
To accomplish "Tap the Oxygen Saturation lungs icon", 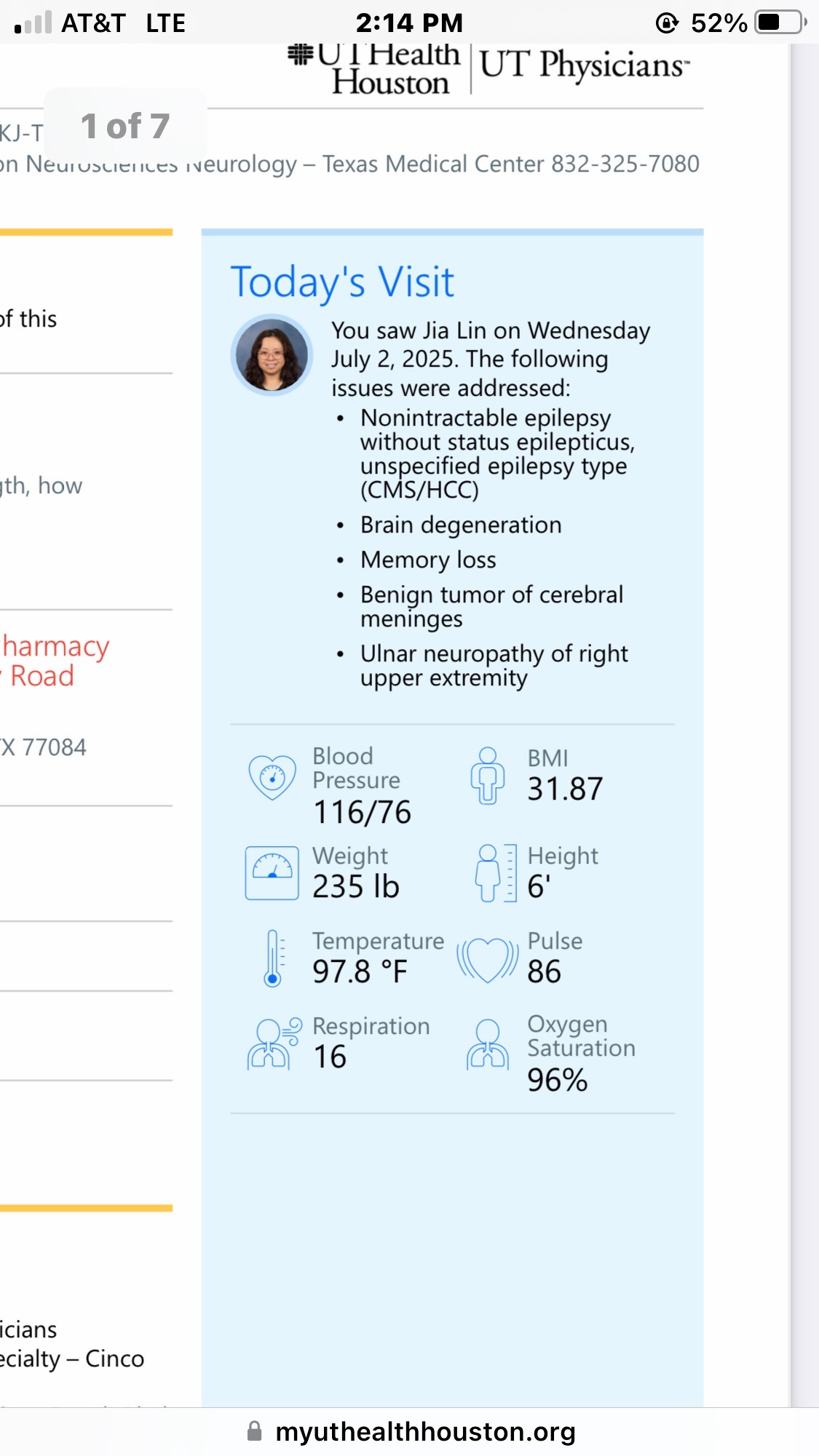I will pyautogui.click(x=487, y=1044).
